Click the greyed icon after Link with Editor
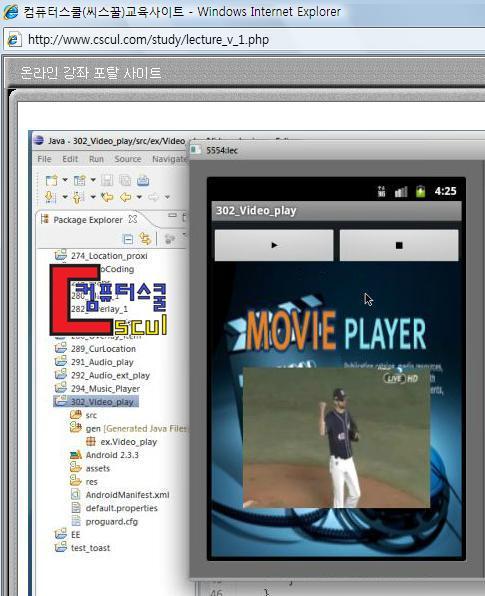The image size is (485, 596). [170, 239]
